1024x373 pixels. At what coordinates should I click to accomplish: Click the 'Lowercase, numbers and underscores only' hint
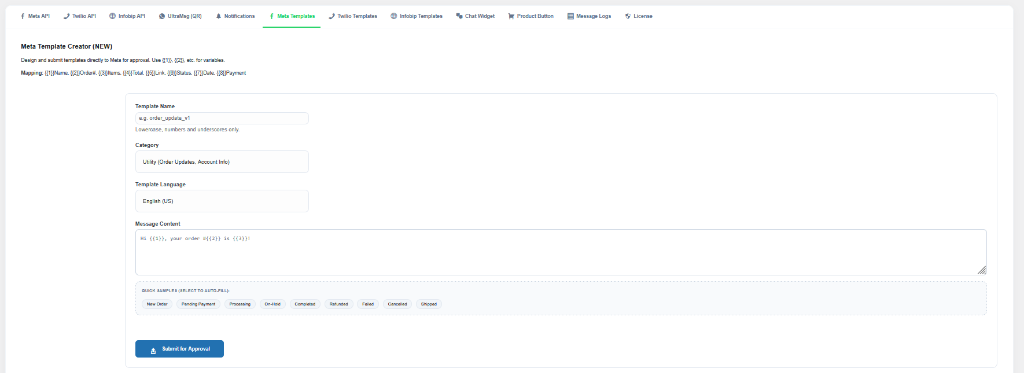click(x=187, y=129)
